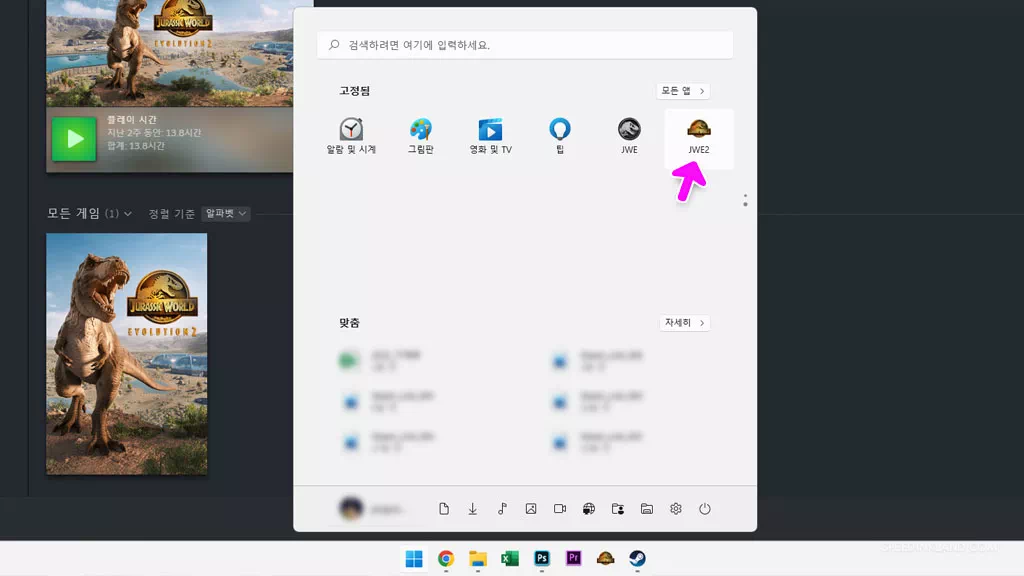
Task: Click the Jurassic World icon on taskbar
Action: 605,559
